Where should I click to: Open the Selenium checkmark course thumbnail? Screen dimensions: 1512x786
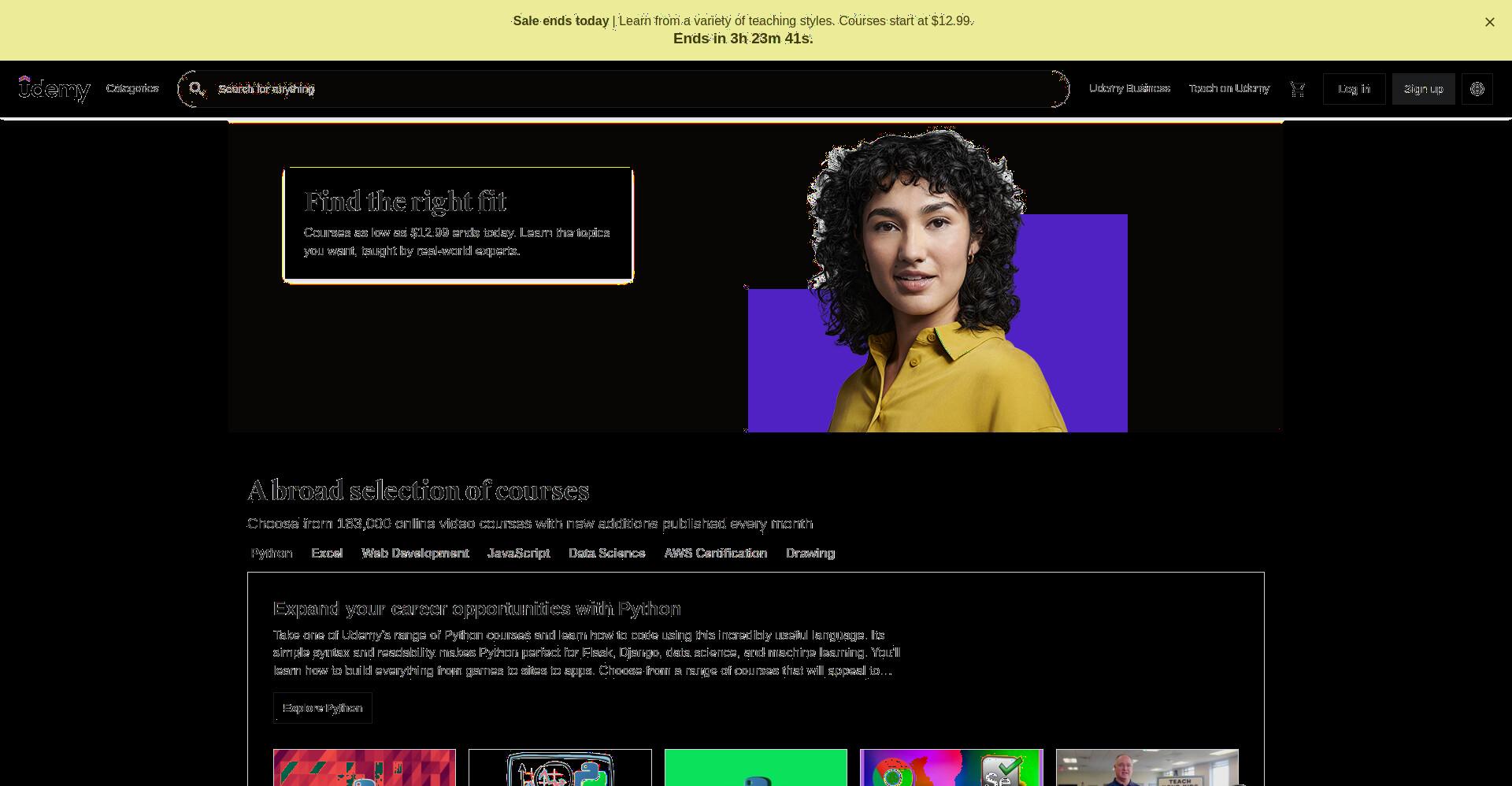point(951,768)
